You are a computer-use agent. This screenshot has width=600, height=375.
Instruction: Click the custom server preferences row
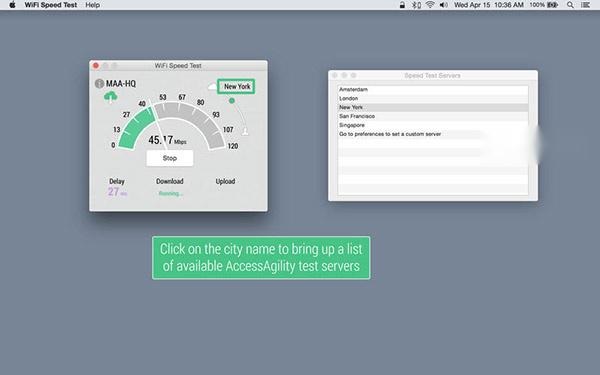[x=433, y=134]
